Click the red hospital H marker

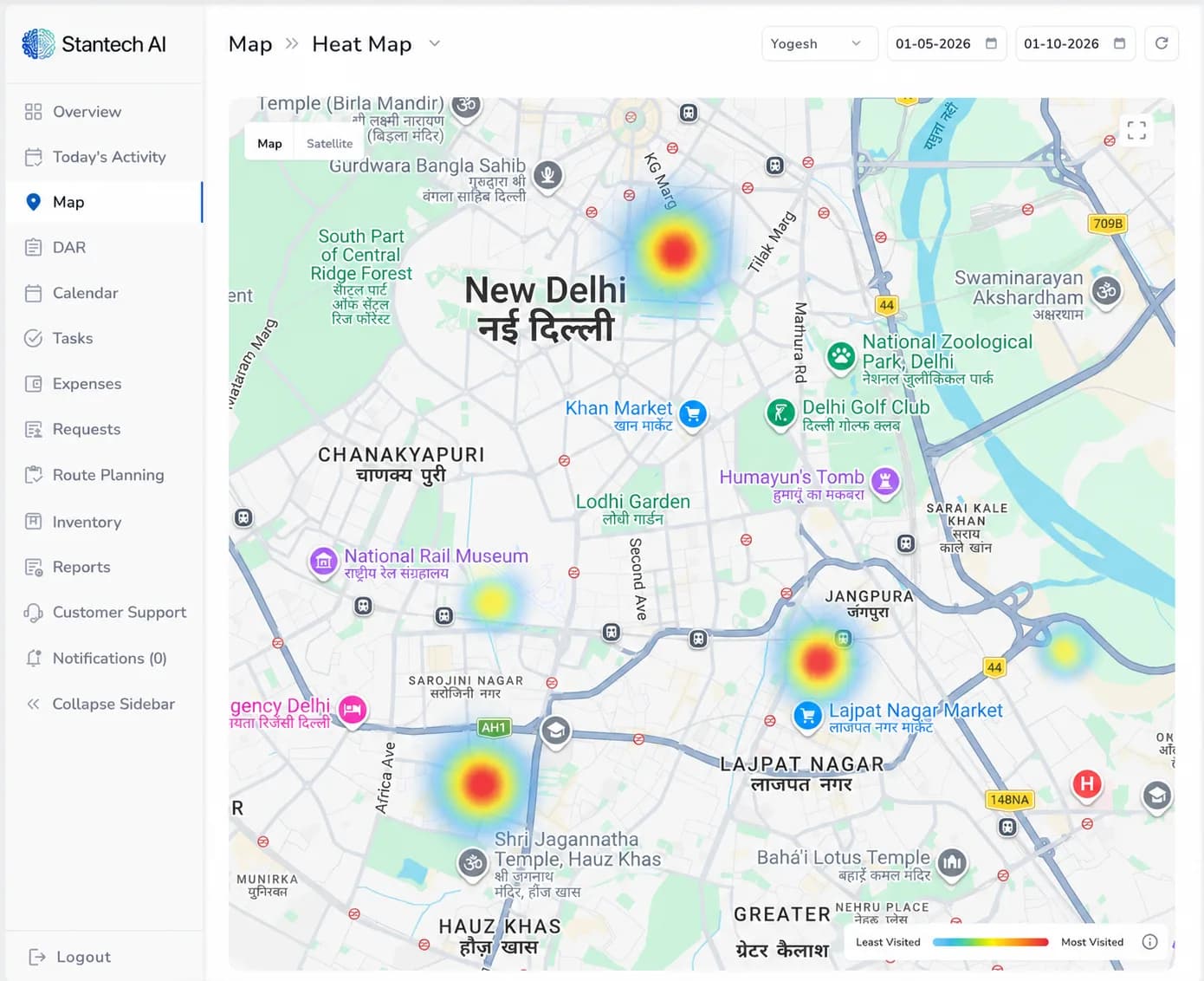point(1087,785)
